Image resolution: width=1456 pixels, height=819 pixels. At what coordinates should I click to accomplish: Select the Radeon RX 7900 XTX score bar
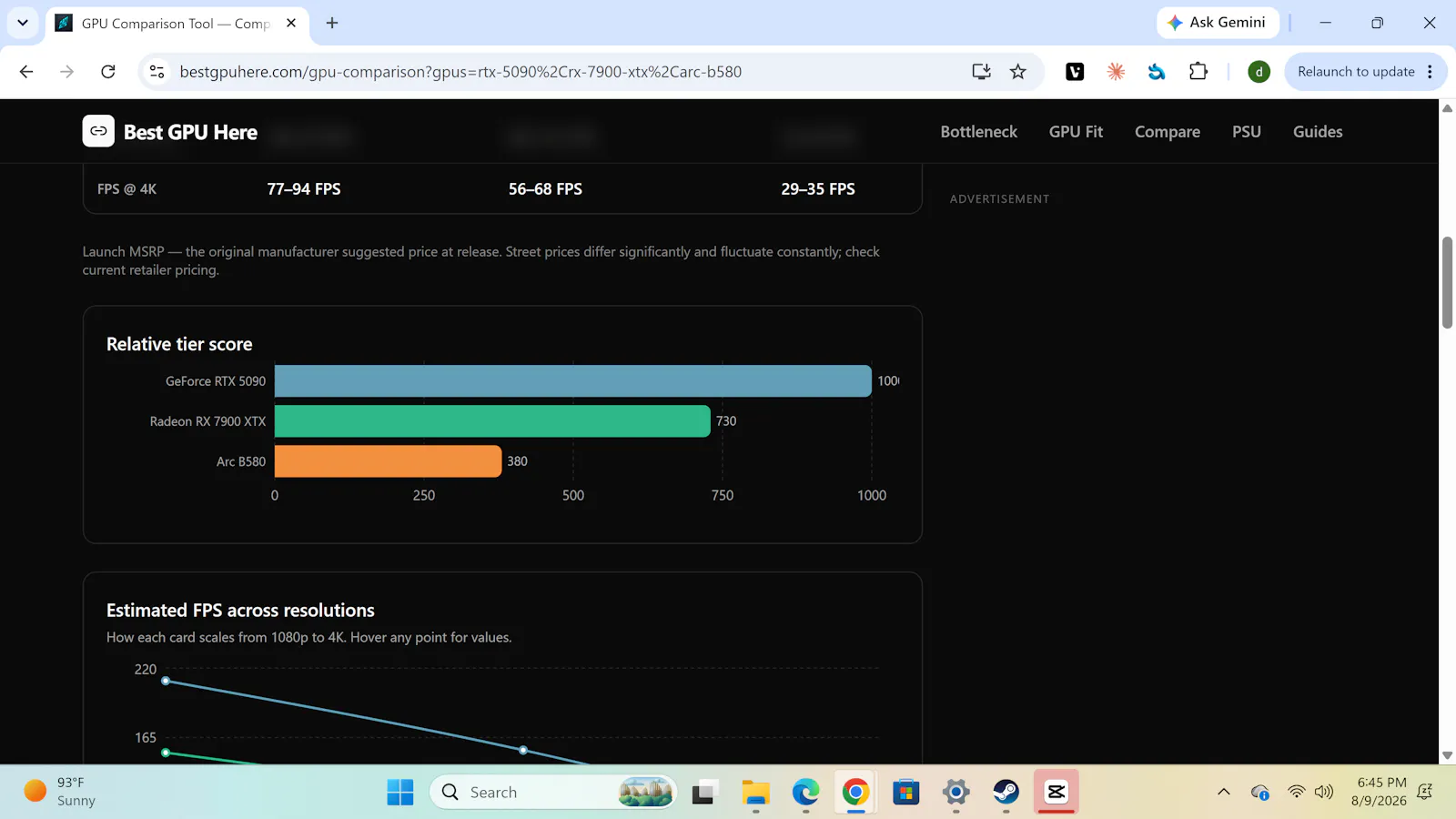click(x=492, y=421)
